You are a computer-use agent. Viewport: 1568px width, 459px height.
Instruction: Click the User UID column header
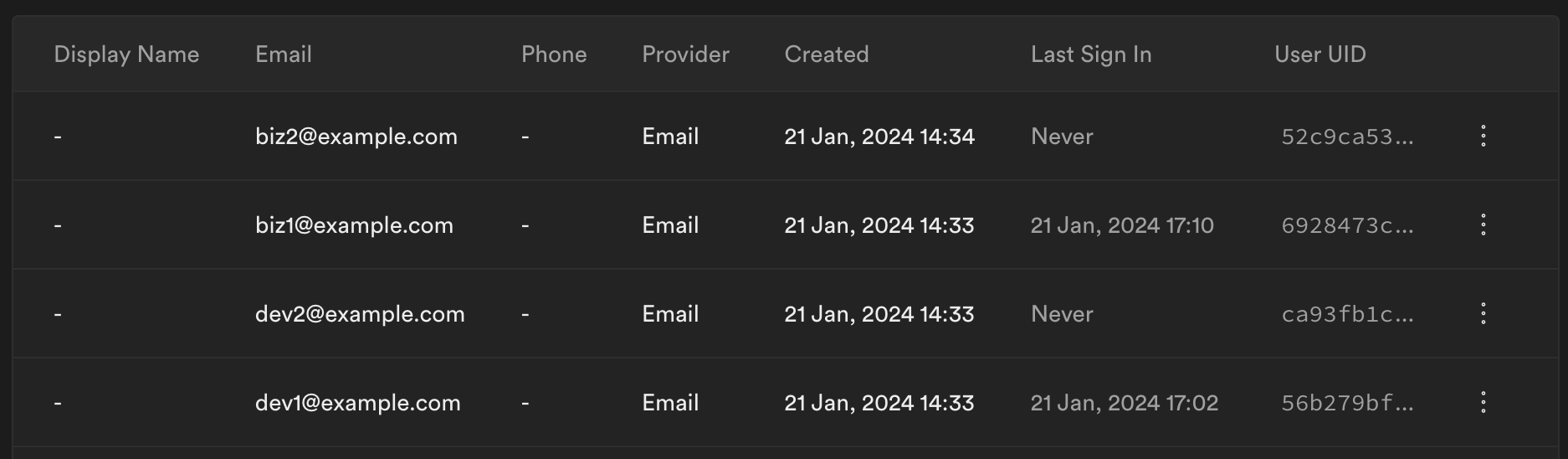(1319, 54)
